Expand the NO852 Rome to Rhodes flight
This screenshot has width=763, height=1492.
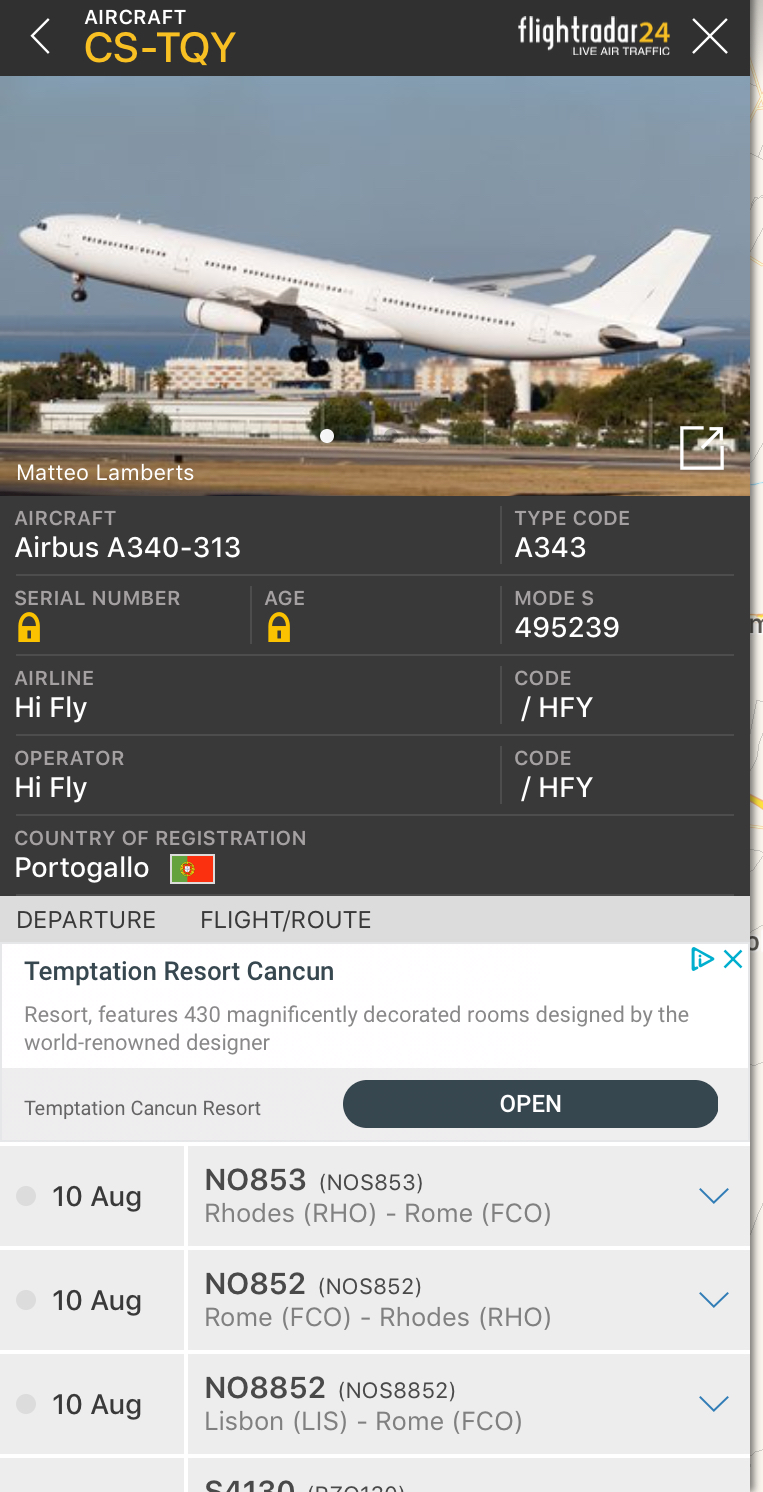pos(713,1300)
